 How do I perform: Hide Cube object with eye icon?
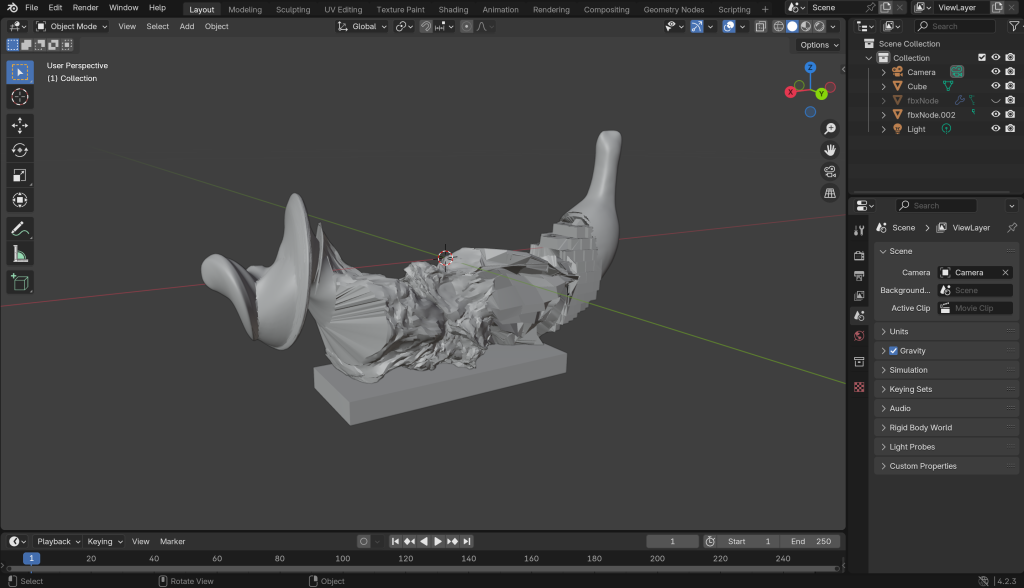[x=995, y=86]
